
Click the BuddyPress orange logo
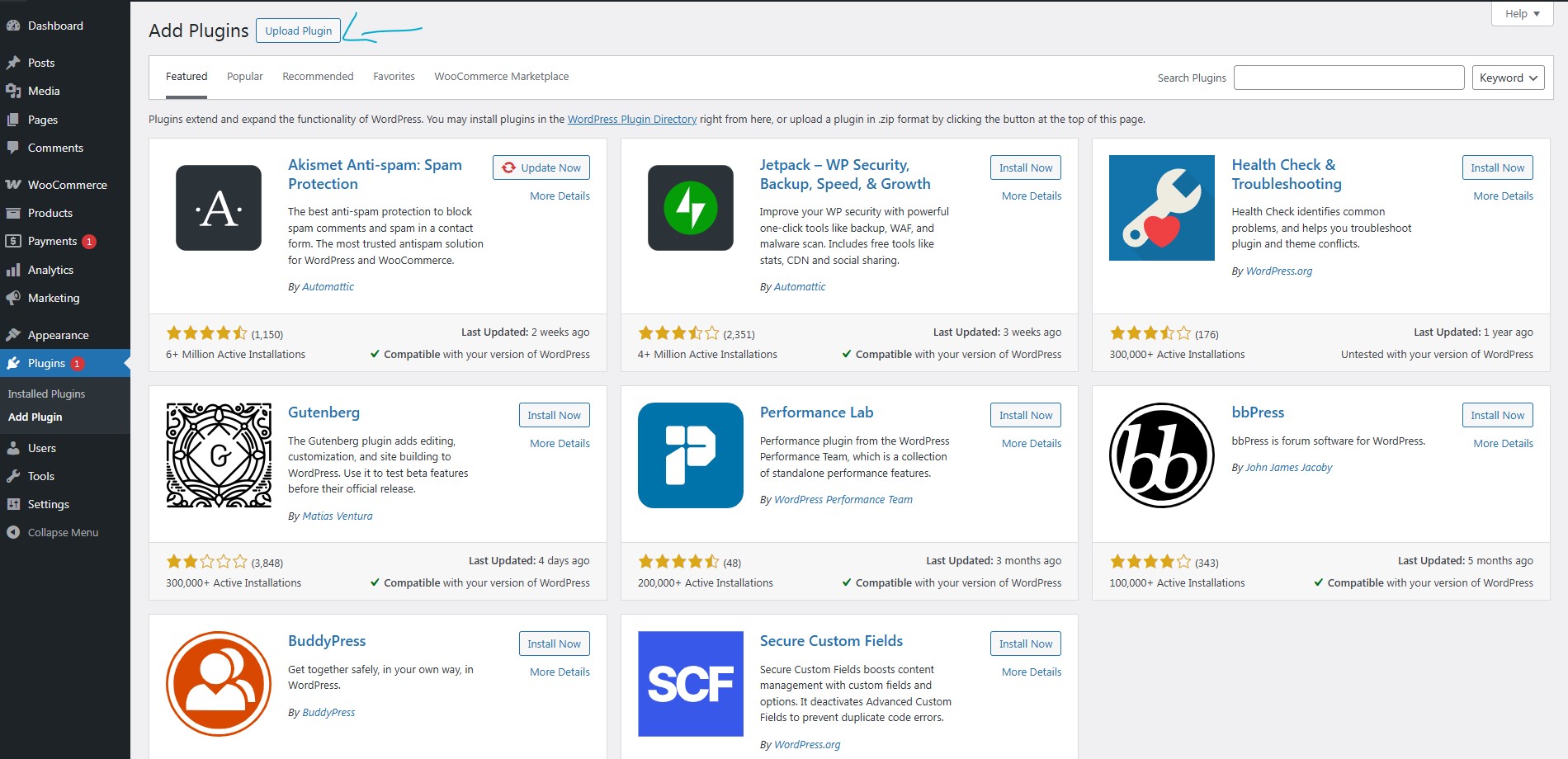point(219,684)
